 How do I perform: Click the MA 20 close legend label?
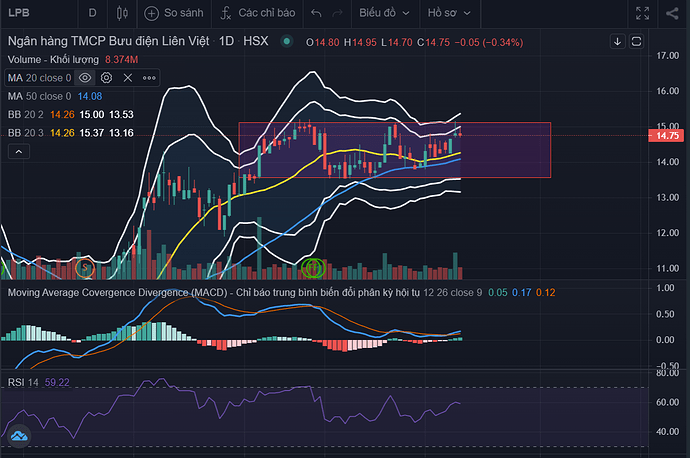pyautogui.click(x=40, y=78)
